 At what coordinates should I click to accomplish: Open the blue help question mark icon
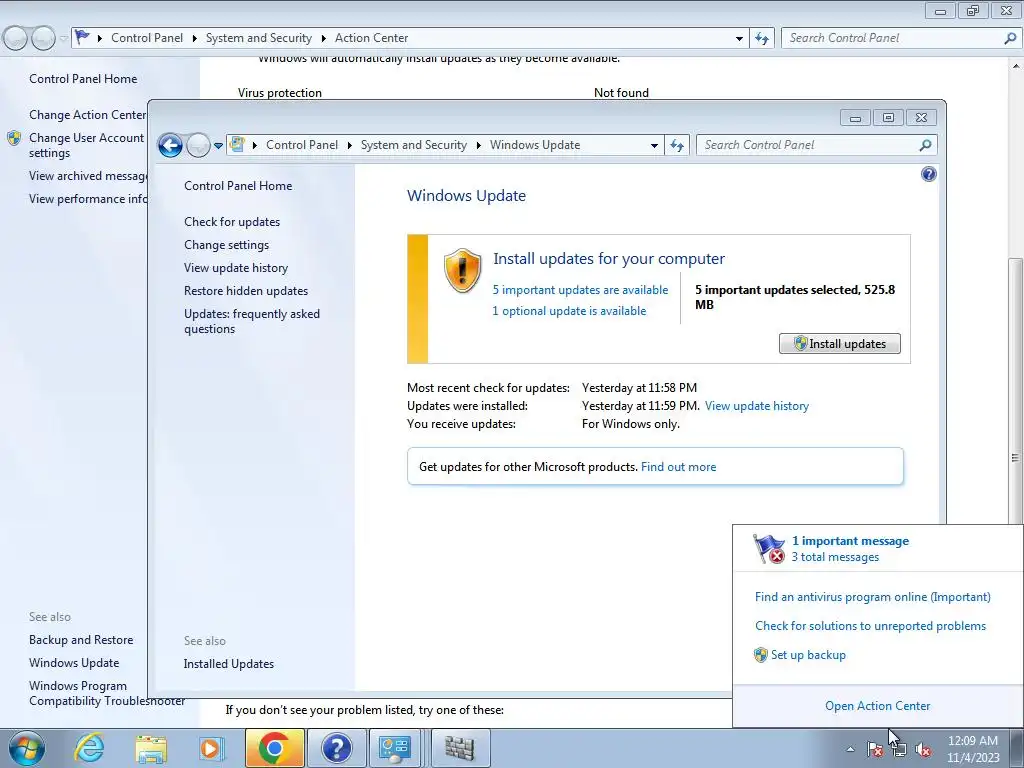928,174
